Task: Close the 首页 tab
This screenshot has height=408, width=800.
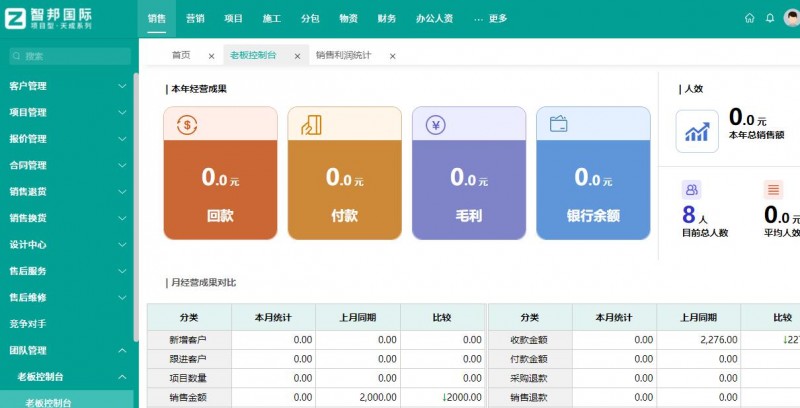Action: point(211,56)
